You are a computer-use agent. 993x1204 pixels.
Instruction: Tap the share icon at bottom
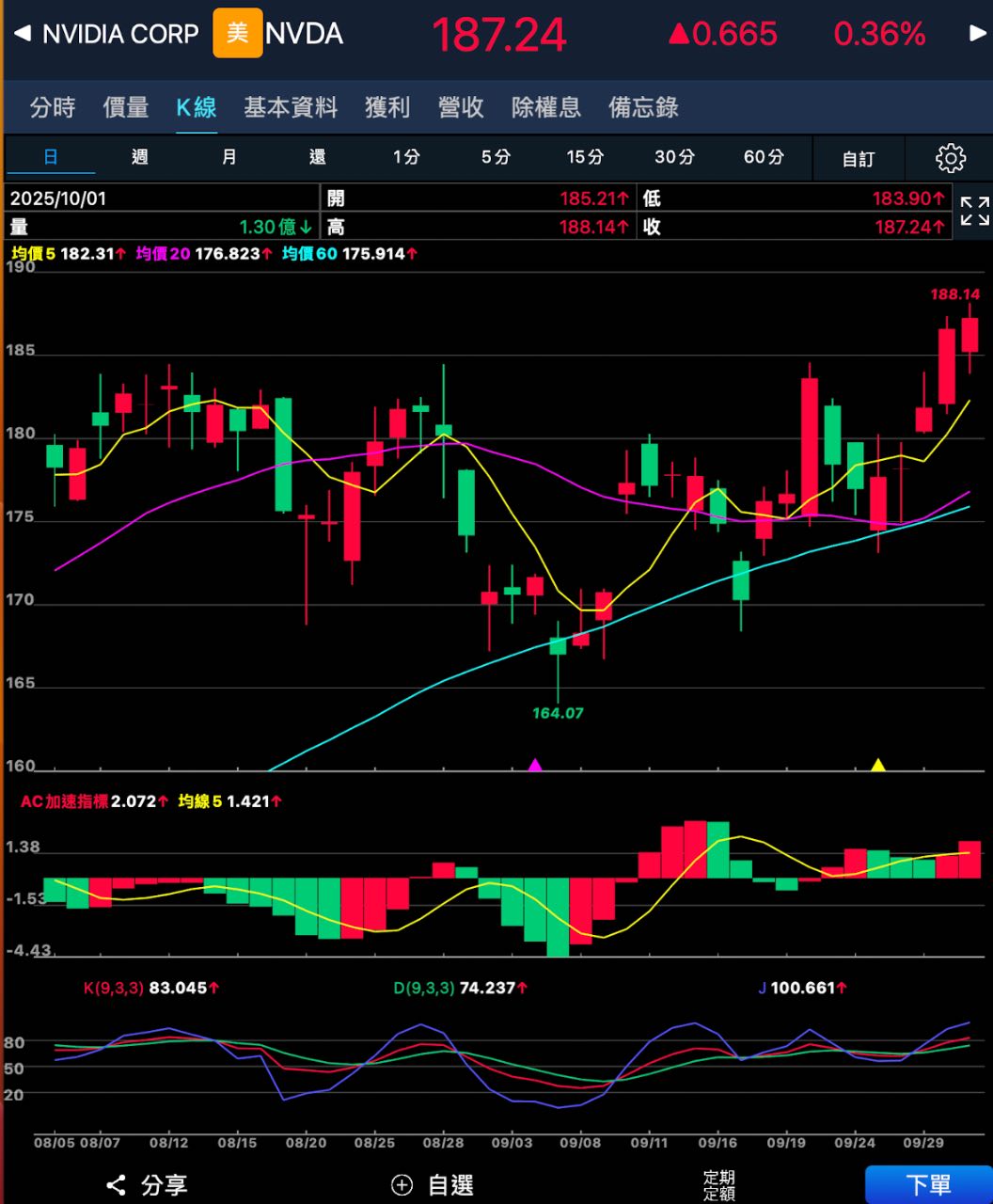point(117,1184)
